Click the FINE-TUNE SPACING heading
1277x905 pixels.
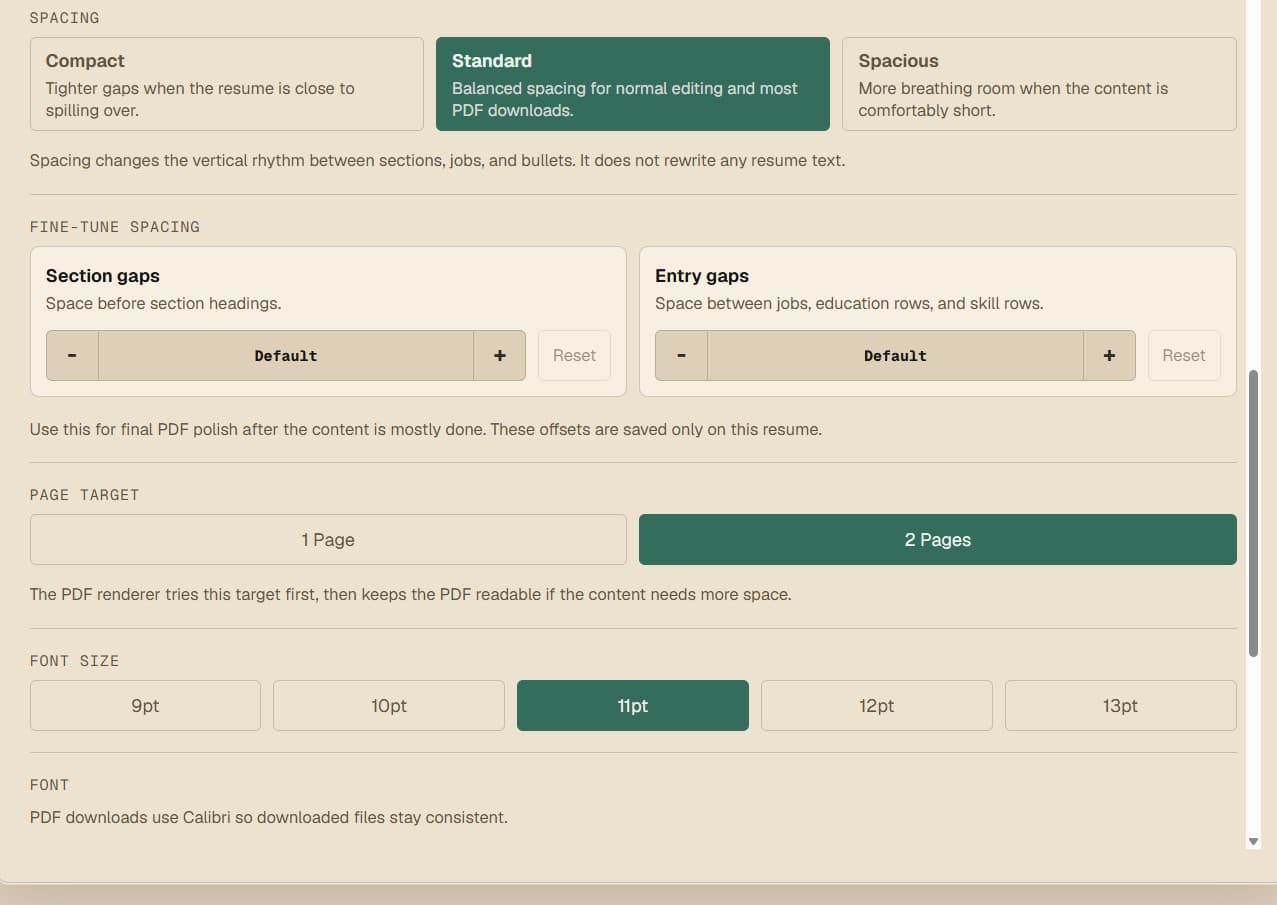115,227
